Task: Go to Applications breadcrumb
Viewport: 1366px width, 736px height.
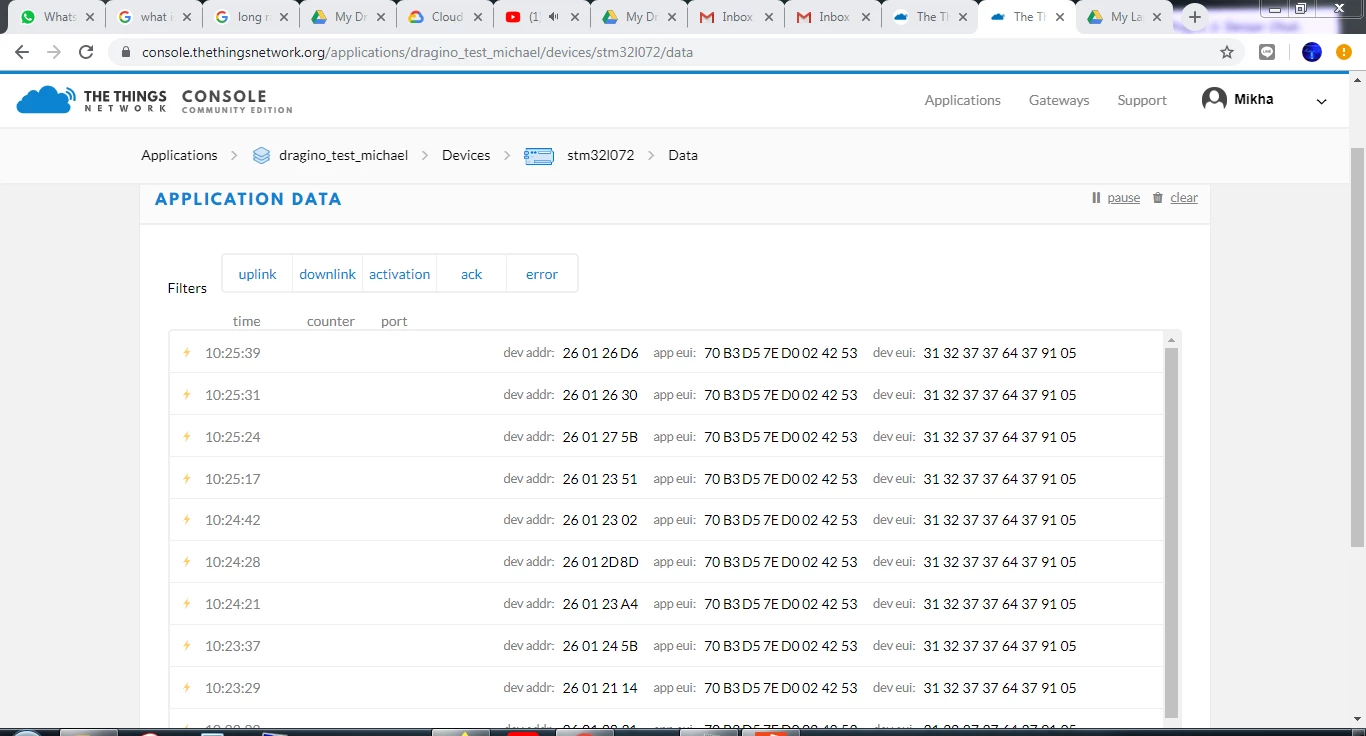Action: tap(179, 155)
